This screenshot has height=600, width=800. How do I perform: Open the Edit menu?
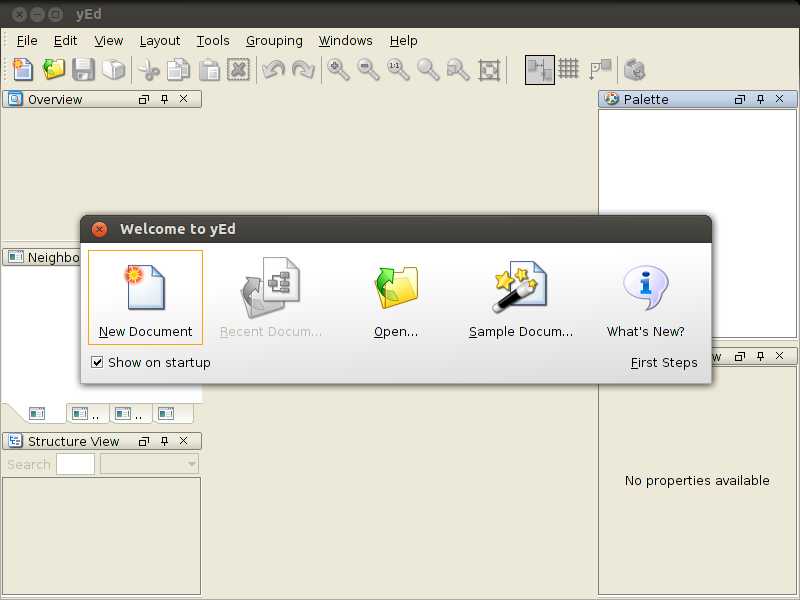click(x=65, y=40)
